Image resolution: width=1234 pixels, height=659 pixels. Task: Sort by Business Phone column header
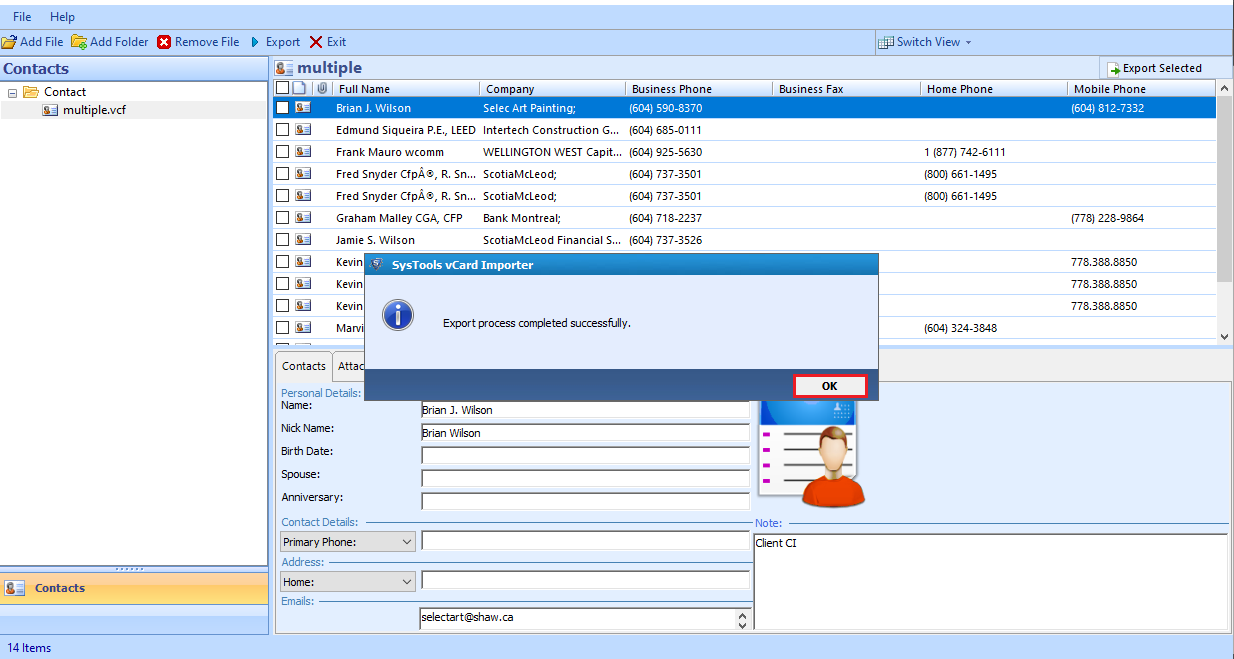700,89
